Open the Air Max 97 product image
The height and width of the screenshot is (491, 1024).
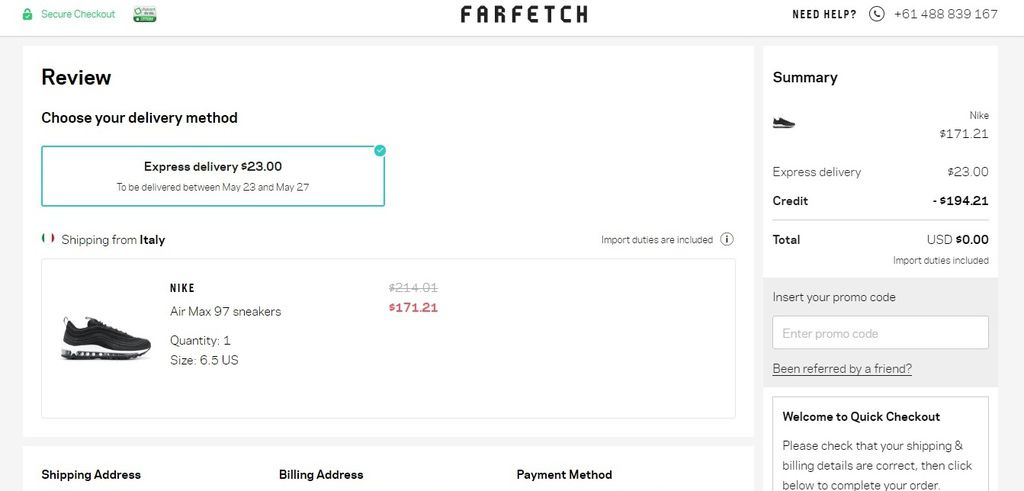[106, 338]
